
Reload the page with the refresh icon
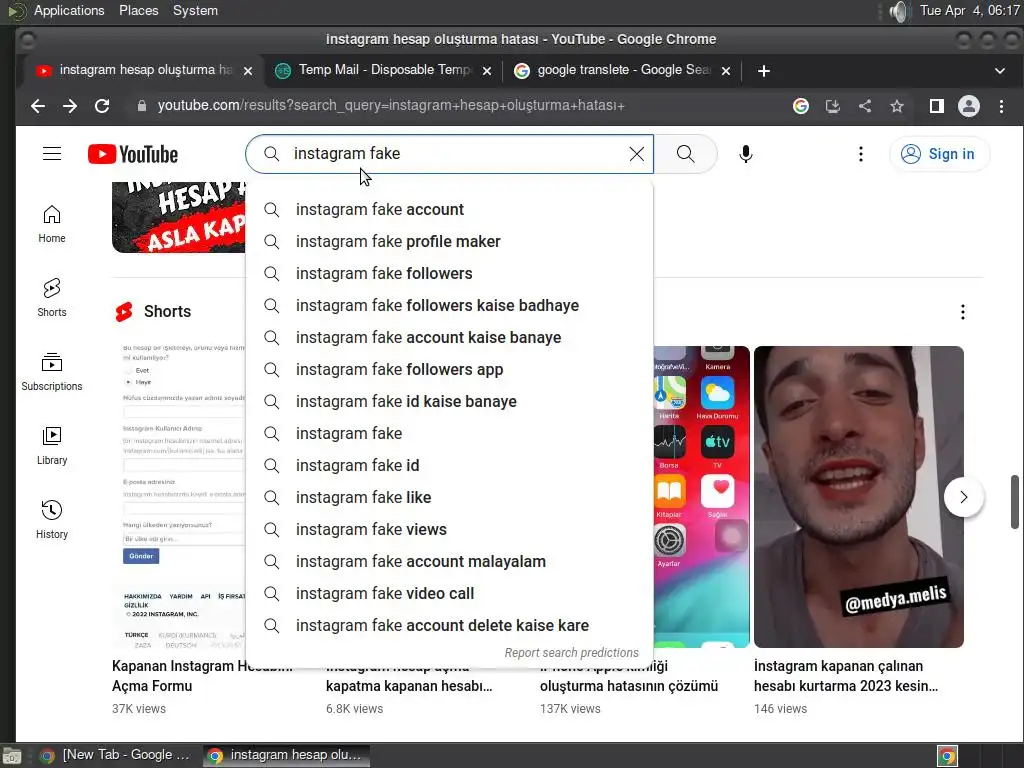point(102,106)
